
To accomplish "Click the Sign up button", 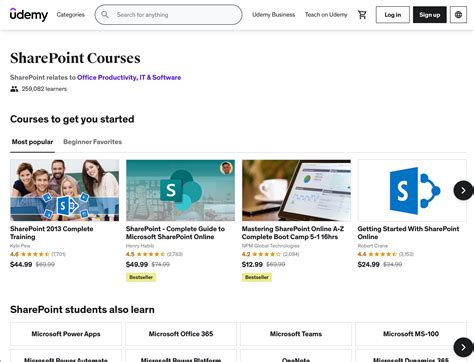I will 430,15.
